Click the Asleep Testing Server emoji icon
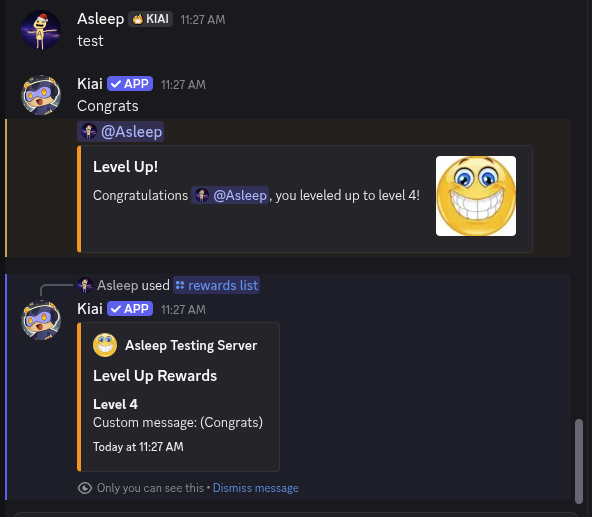 pos(105,345)
